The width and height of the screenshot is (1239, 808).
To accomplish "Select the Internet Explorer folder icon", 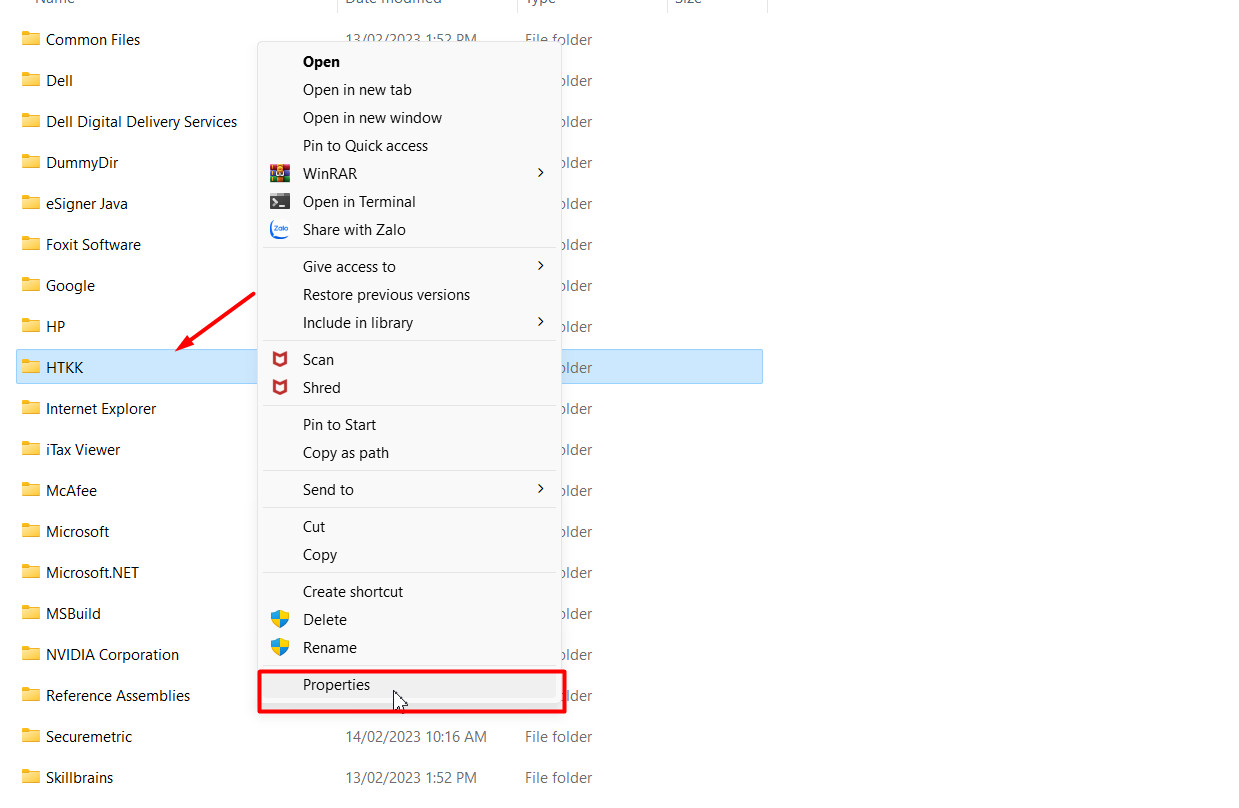I will 31,408.
